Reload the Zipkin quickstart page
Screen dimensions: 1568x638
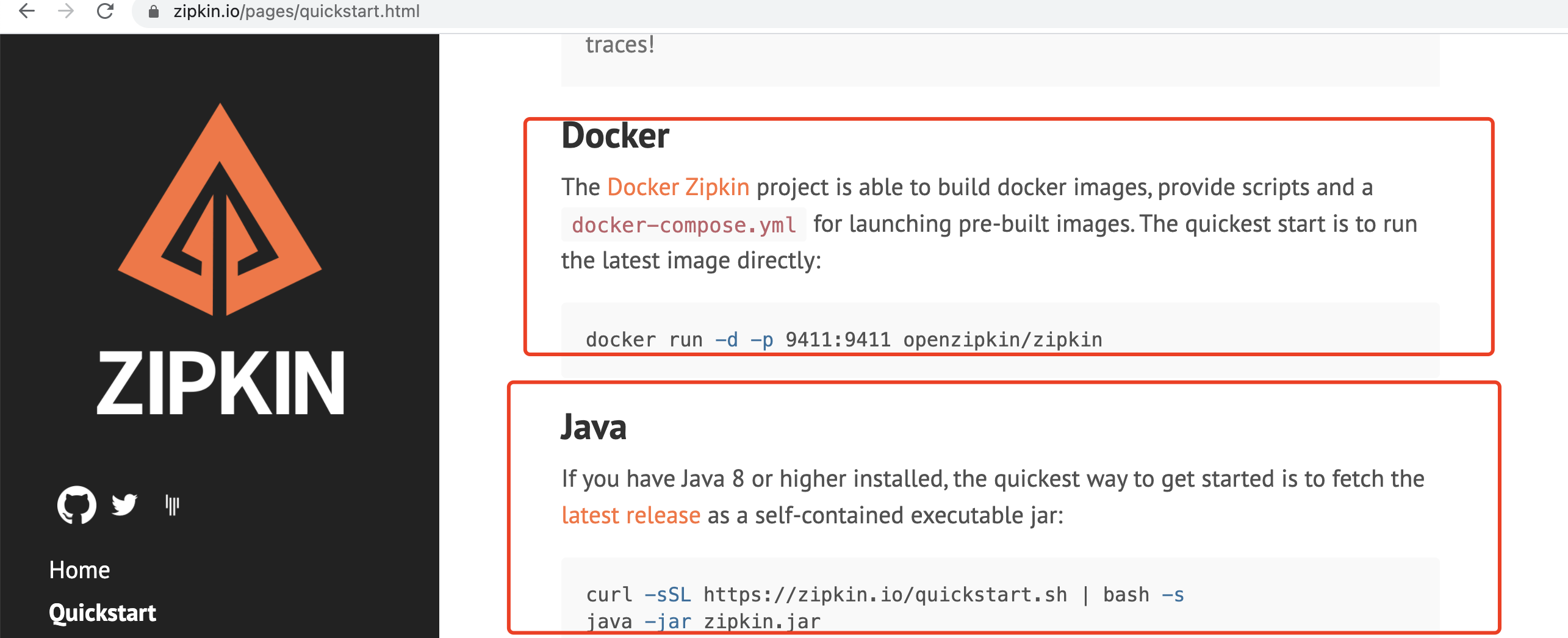tap(106, 11)
